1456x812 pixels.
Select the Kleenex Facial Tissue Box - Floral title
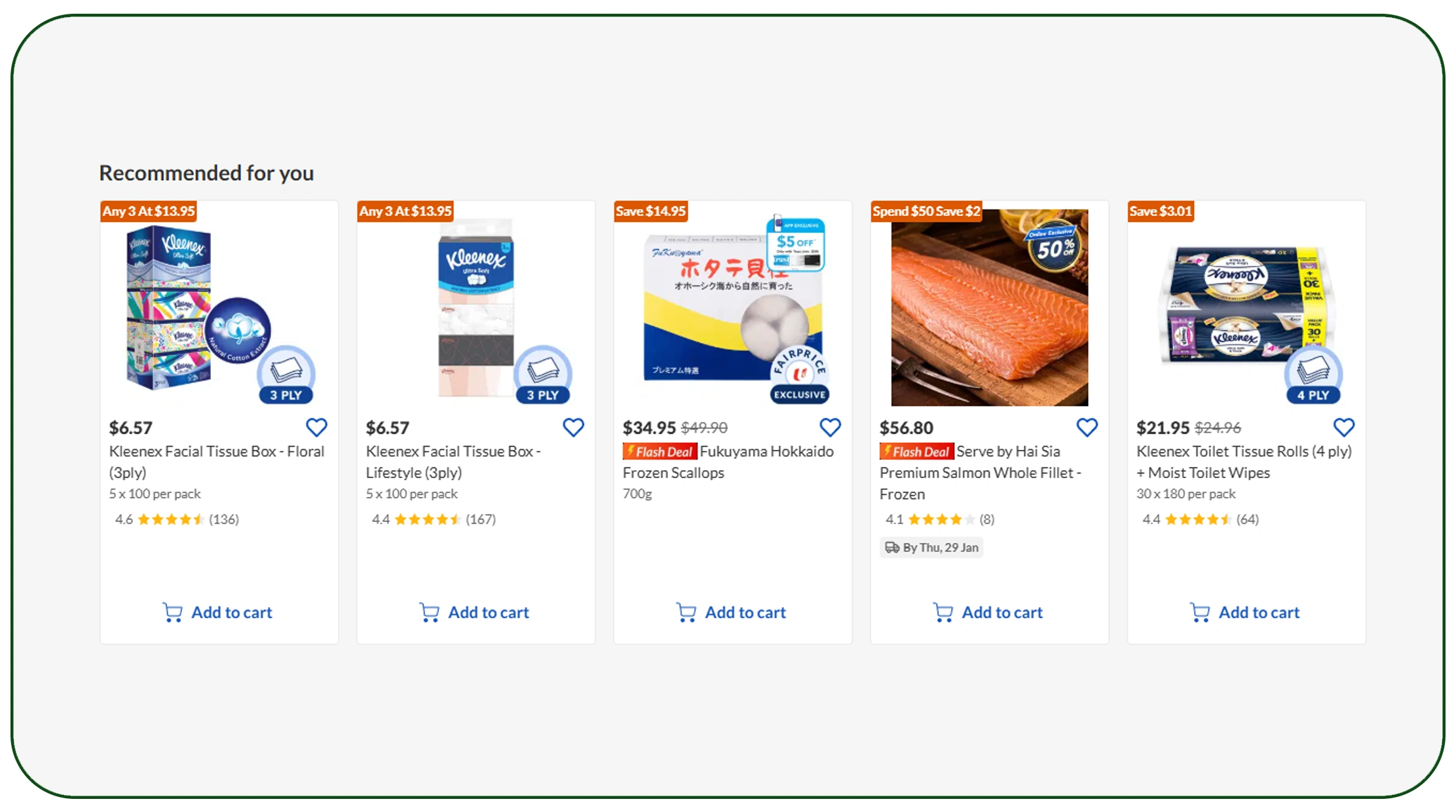click(x=217, y=461)
